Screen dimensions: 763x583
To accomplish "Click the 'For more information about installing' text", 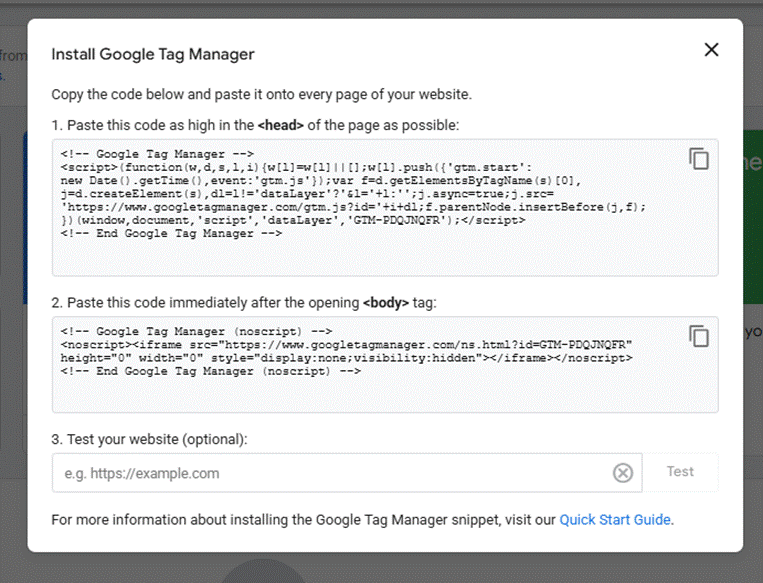I will click(x=363, y=520).
